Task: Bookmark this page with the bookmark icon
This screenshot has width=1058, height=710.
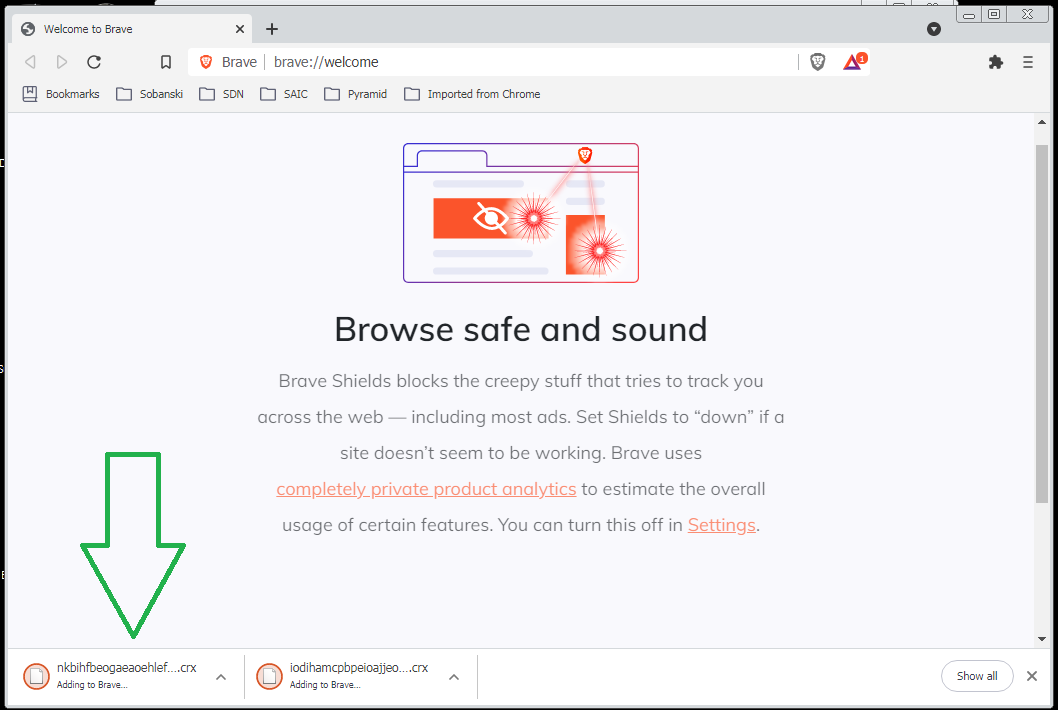Action: (165, 62)
